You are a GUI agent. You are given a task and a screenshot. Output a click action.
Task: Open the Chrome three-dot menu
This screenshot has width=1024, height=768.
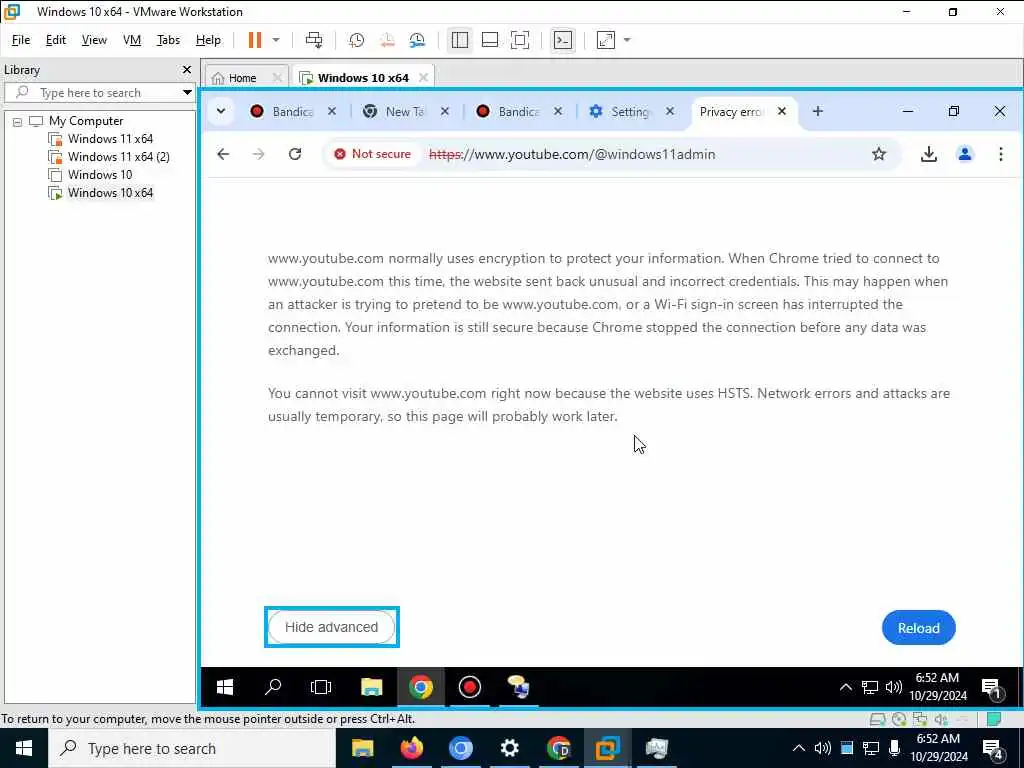(x=1000, y=154)
